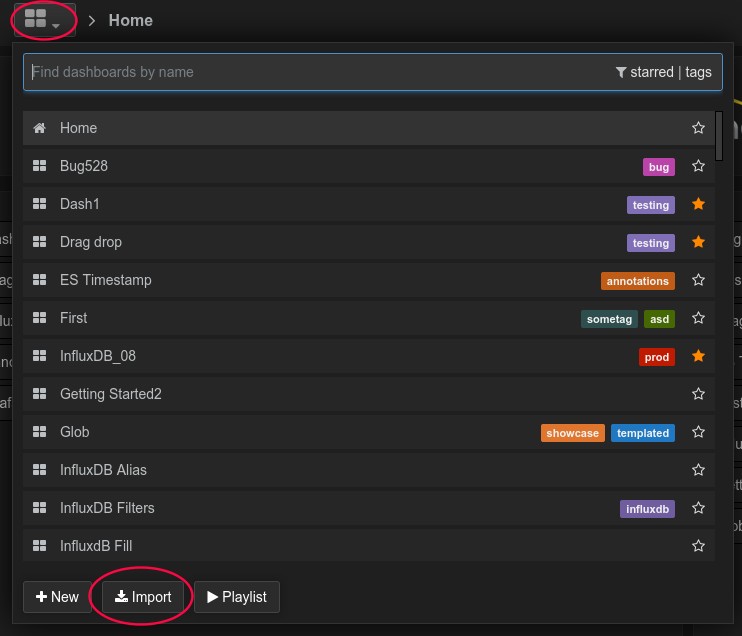
Task: Open the Getting Started2 dashboard
Action: click(x=110, y=394)
